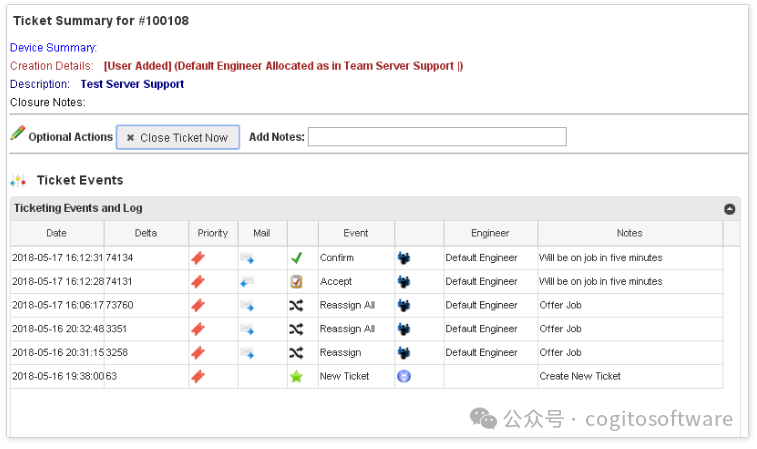Click the incoming mail icon in the Accept row

(247, 281)
